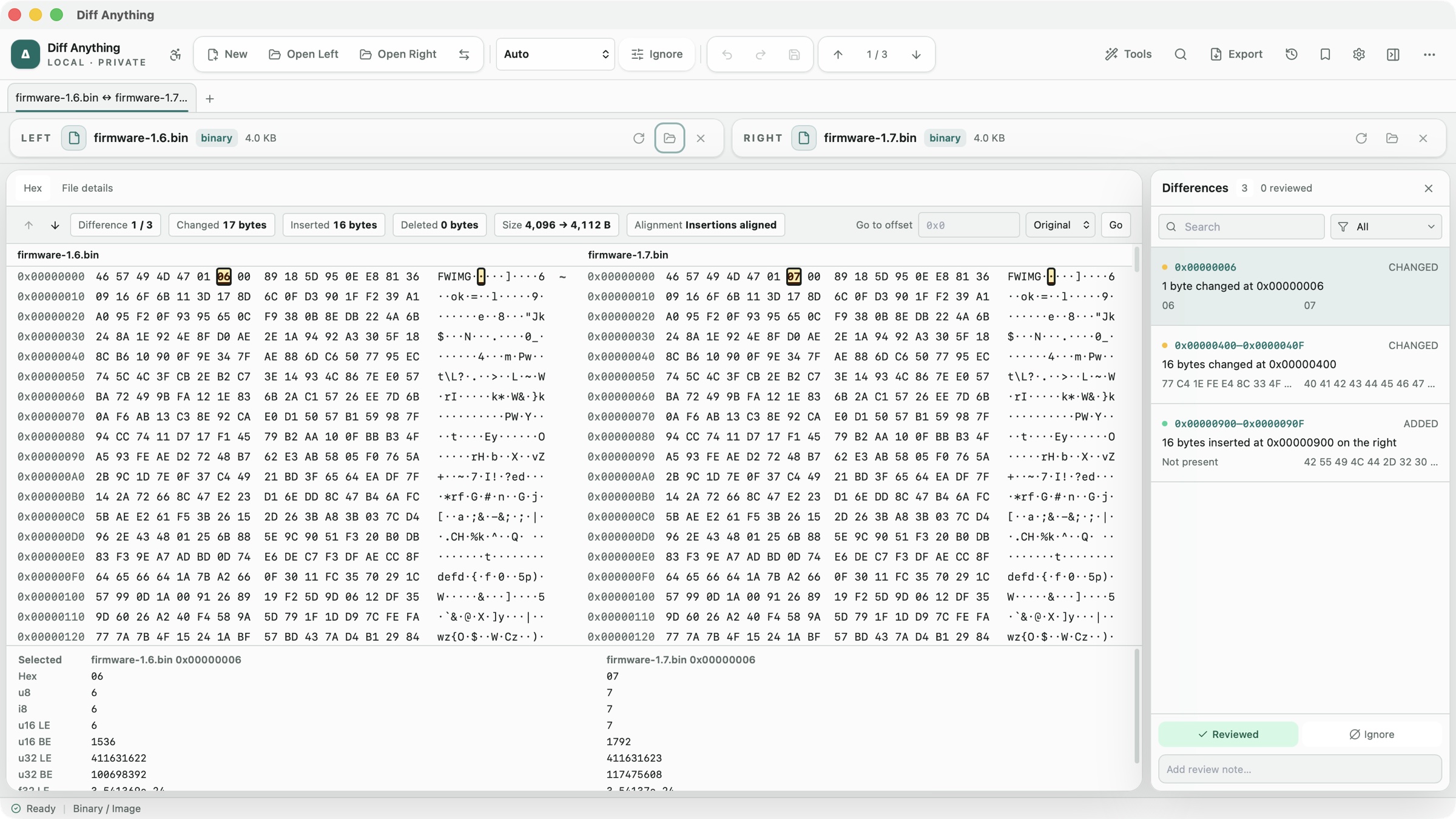Open the history clock icon
Screen dimensions: 1456x819
click(x=1292, y=55)
